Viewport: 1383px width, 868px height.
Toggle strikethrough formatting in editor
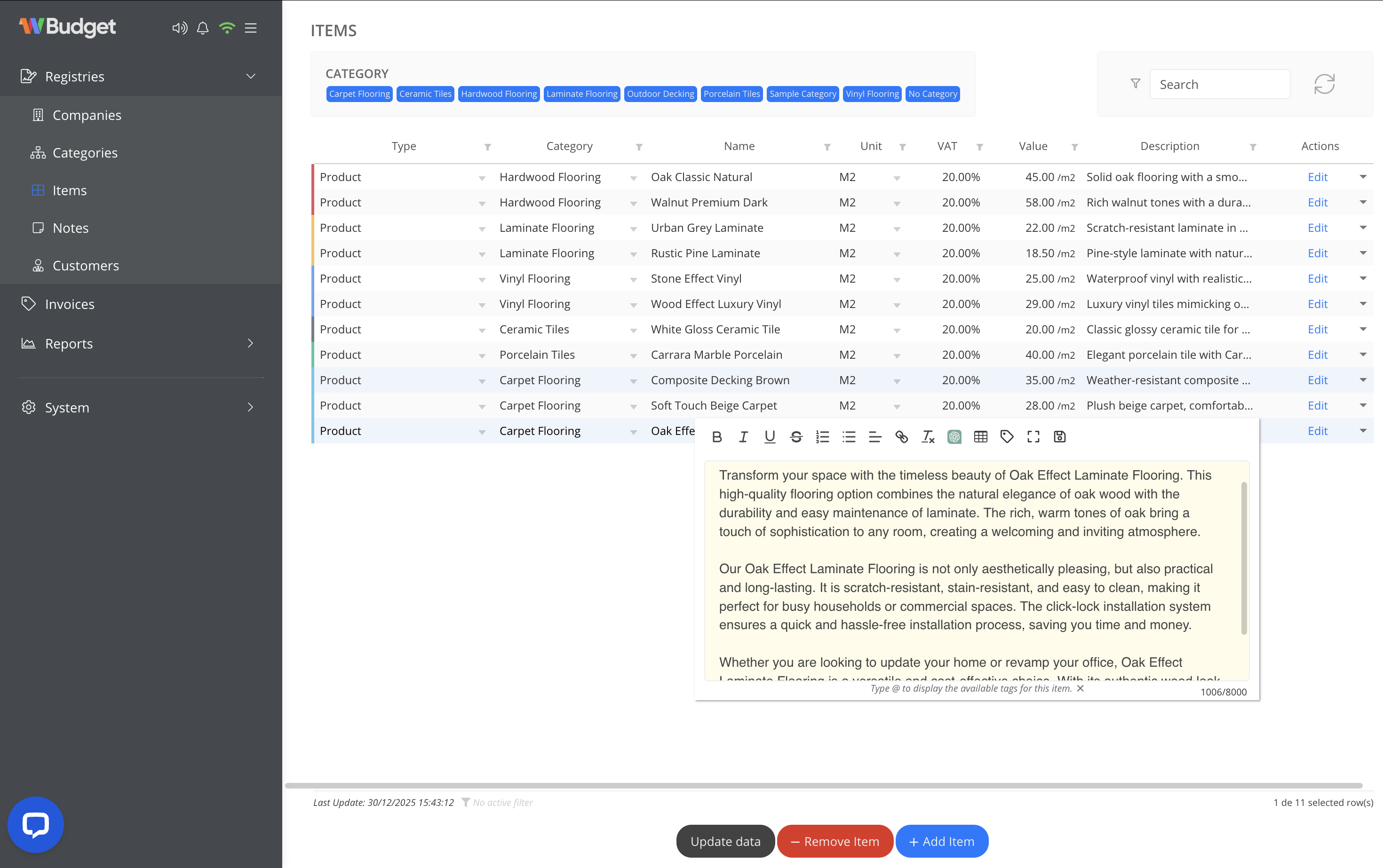[796, 437]
